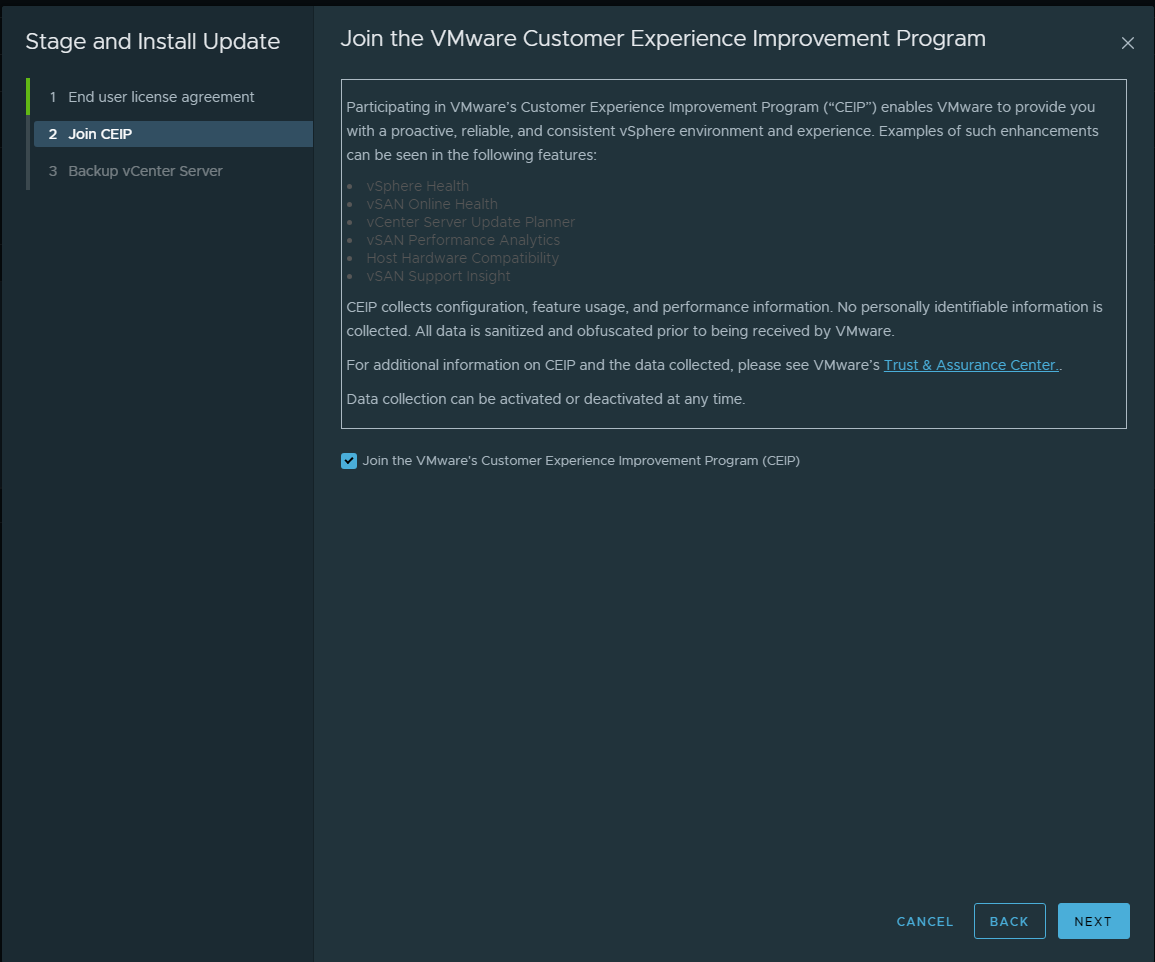Proceed with the Next button
The image size is (1155, 962).
[1093, 921]
